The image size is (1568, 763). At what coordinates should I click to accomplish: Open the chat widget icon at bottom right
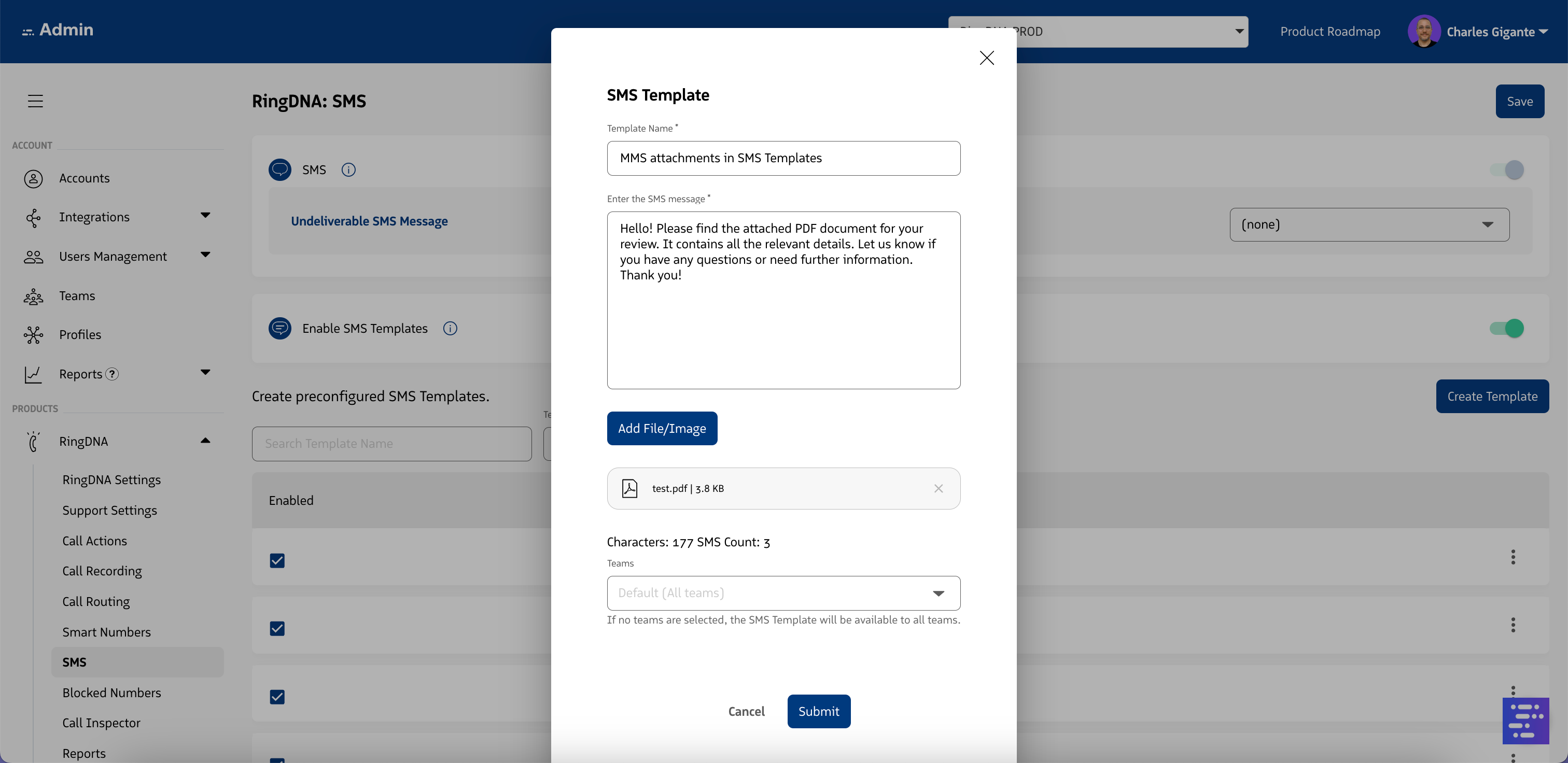click(x=1525, y=721)
